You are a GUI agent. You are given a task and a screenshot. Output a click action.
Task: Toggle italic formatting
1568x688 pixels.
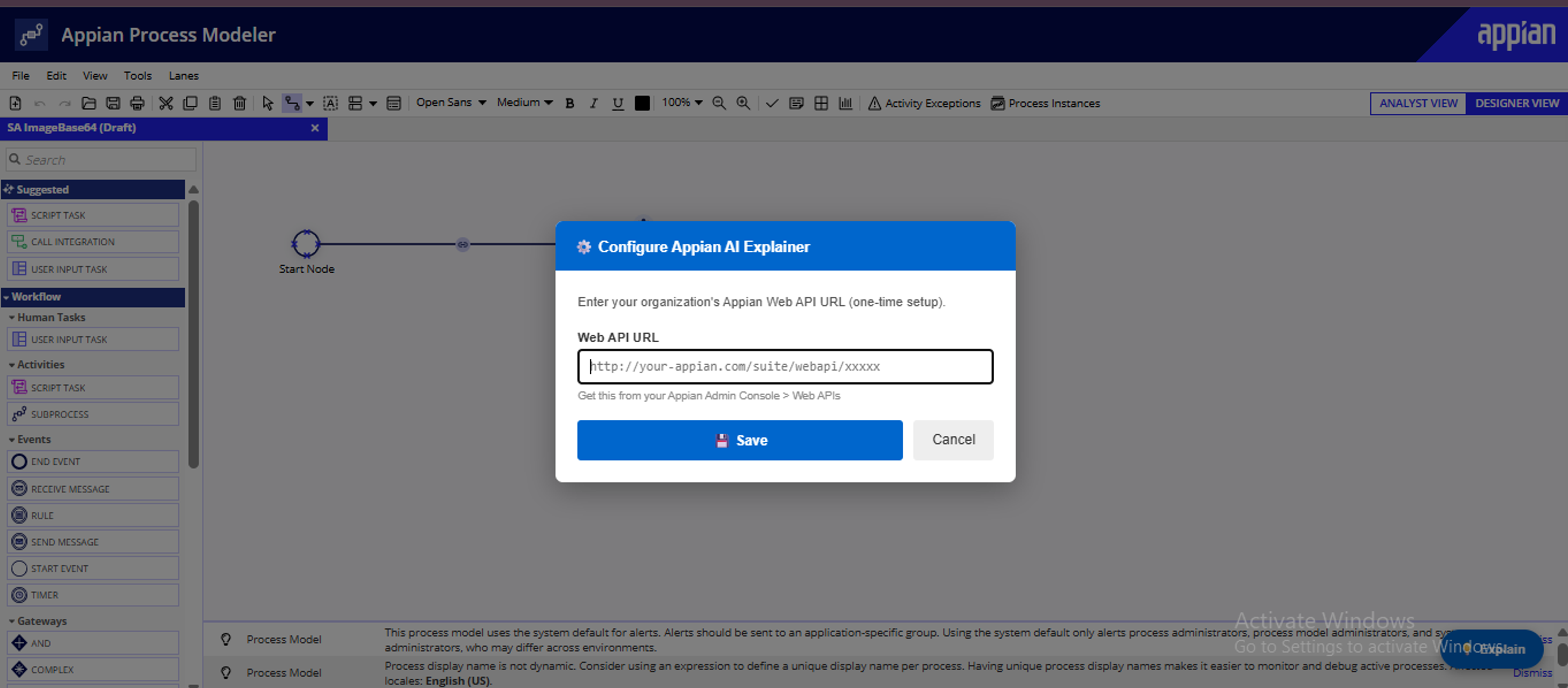pyautogui.click(x=593, y=103)
